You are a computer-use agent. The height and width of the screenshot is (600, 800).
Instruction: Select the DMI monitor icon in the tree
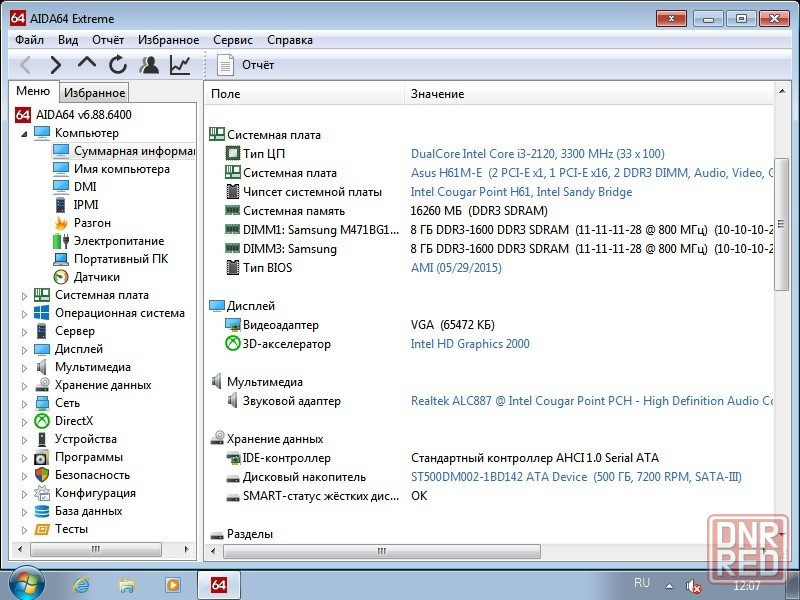61,187
